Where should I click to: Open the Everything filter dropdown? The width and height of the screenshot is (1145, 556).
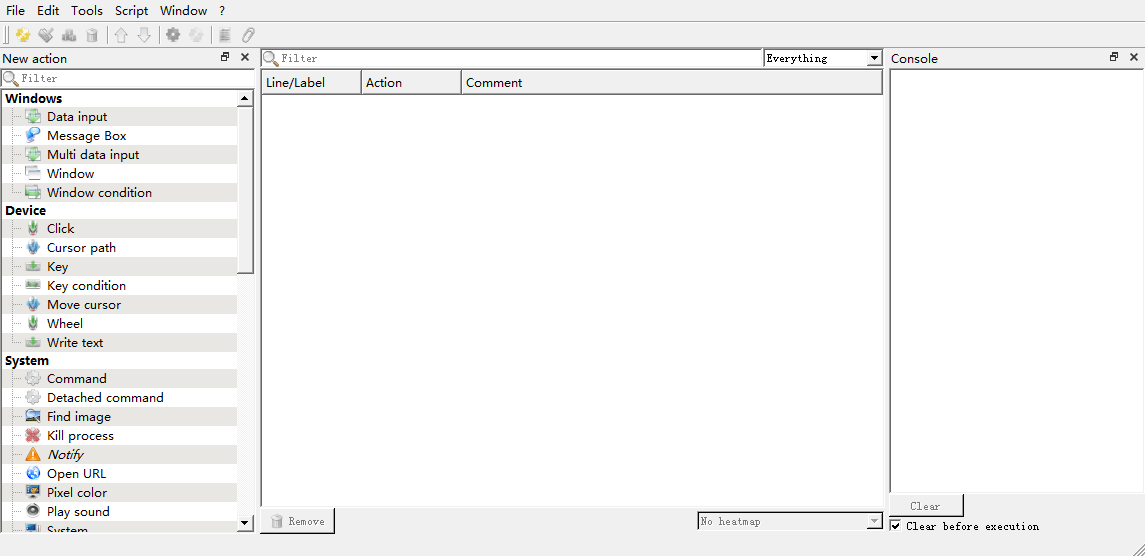pos(873,59)
